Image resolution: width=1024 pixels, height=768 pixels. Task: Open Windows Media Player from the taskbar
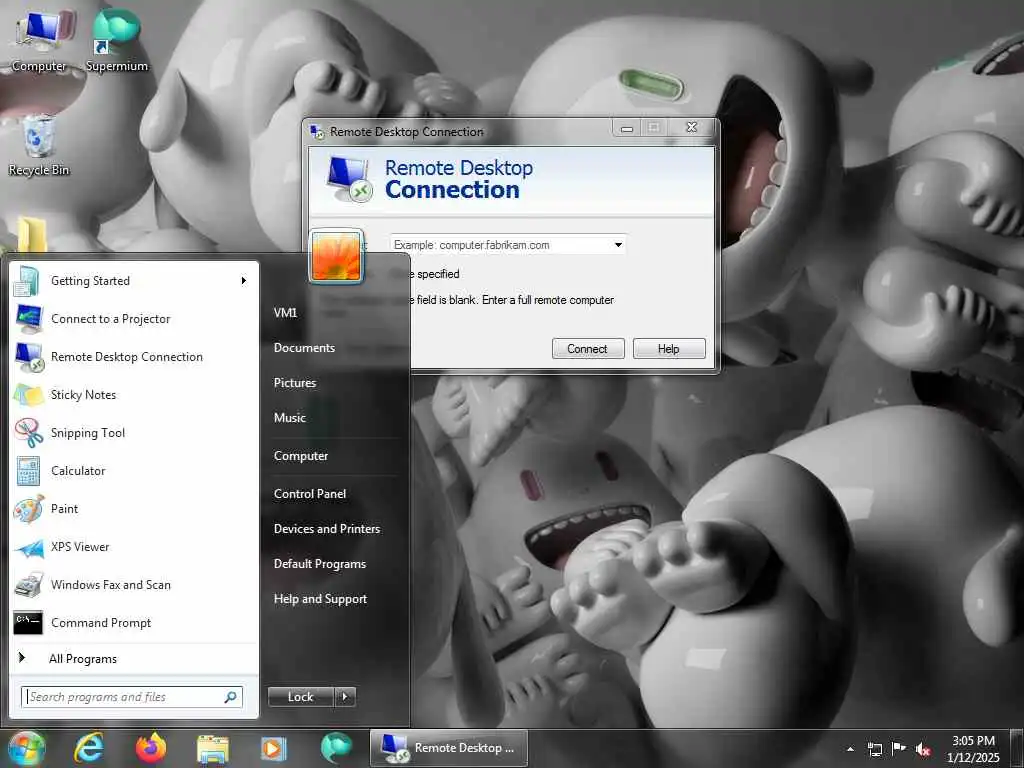274,748
